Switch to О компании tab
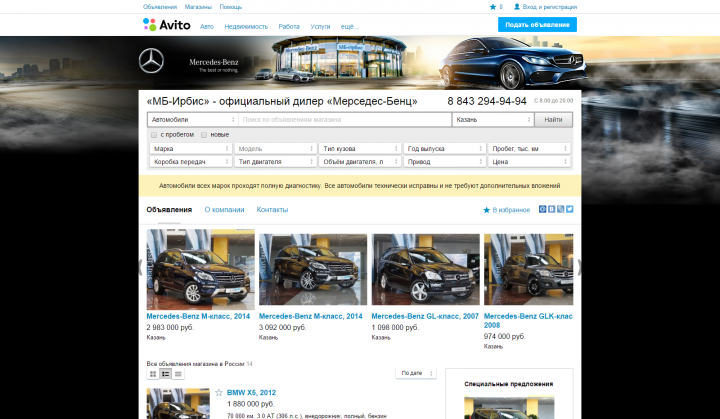Screen dimensions: 720x419 click(x=224, y=210)
